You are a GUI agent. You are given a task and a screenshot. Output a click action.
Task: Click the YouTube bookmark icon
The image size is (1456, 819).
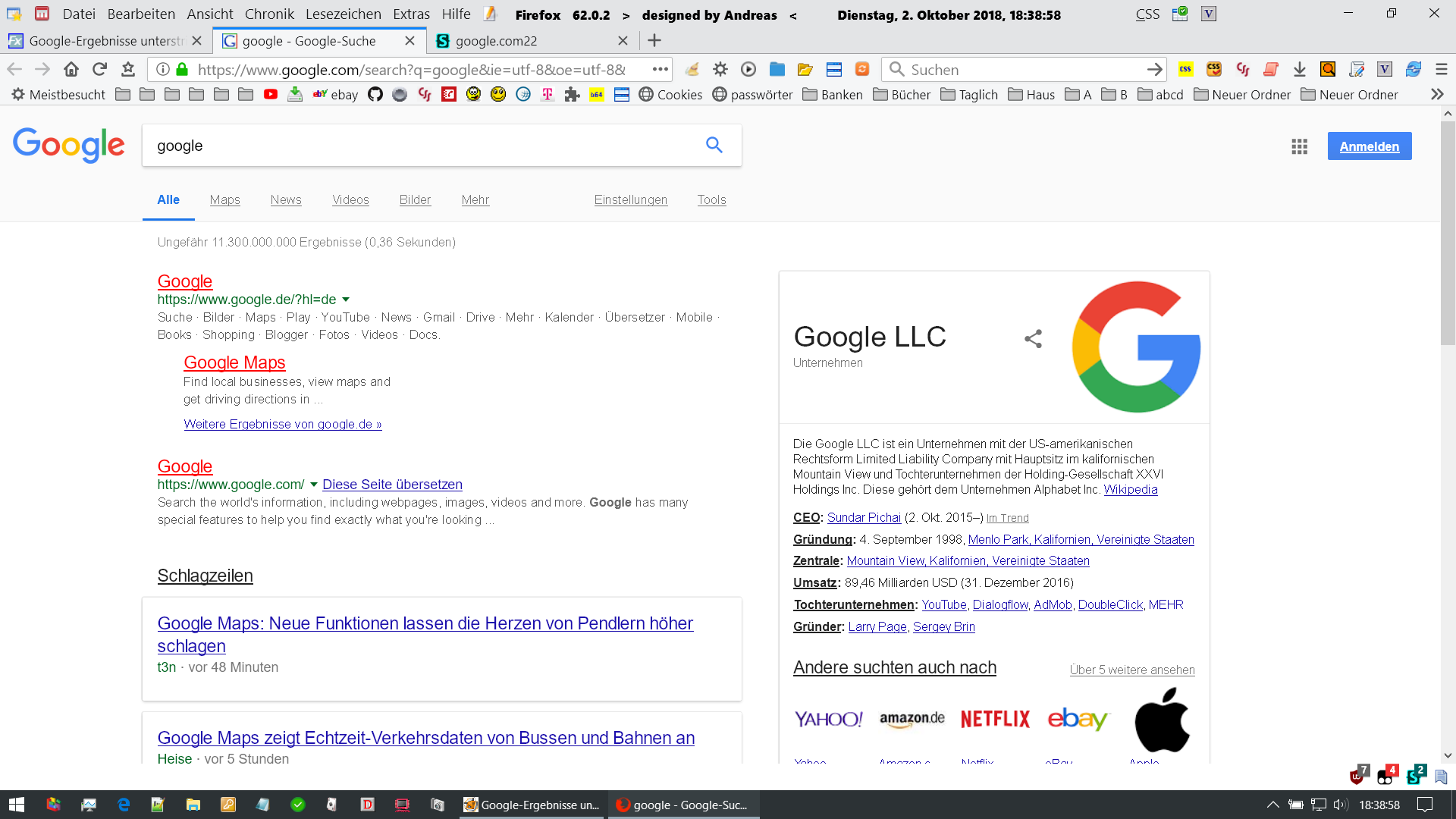(271, 95)
